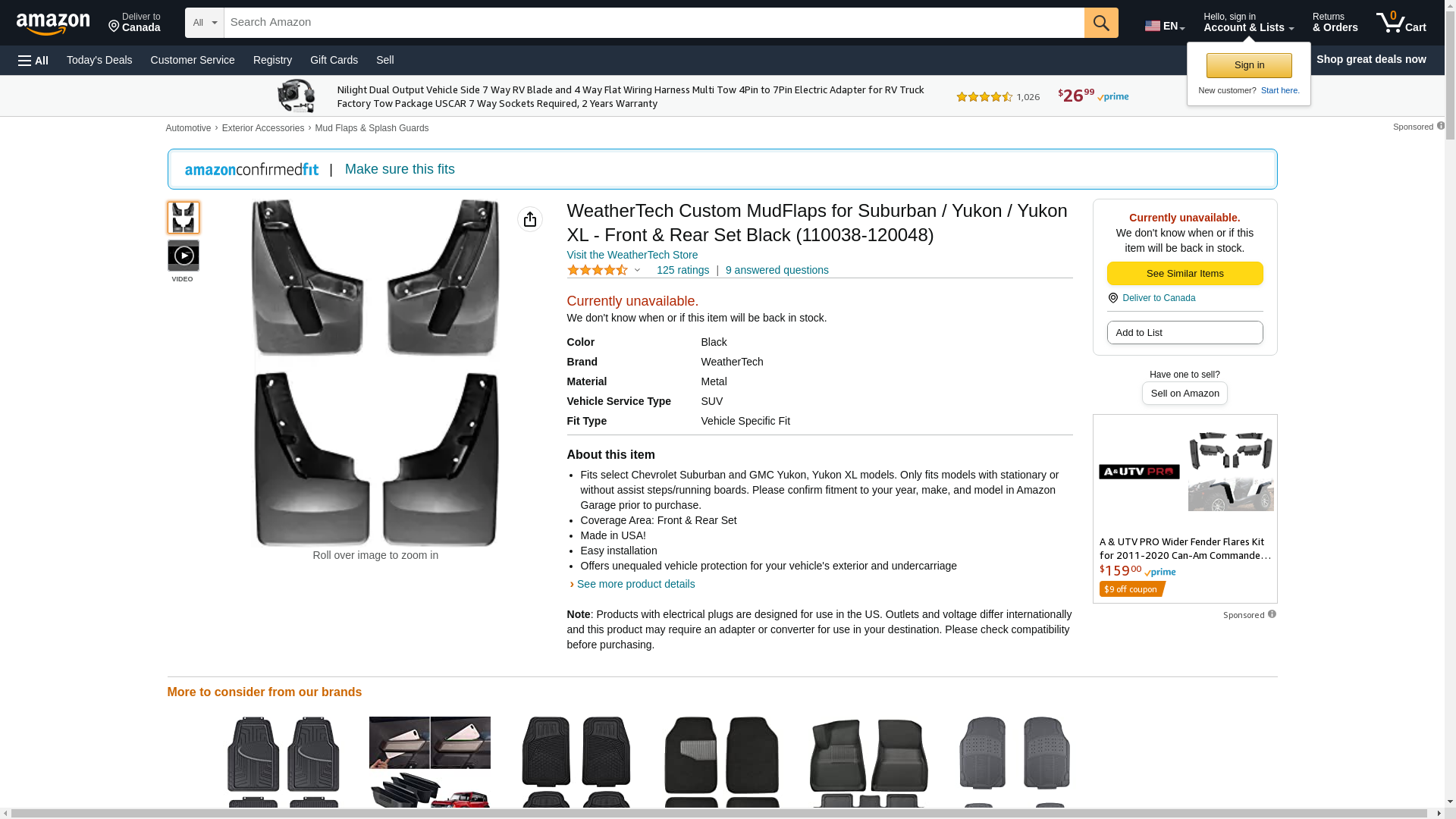
Task: Visit the WeatherTech Store link
Action: (x=632, y=255)
